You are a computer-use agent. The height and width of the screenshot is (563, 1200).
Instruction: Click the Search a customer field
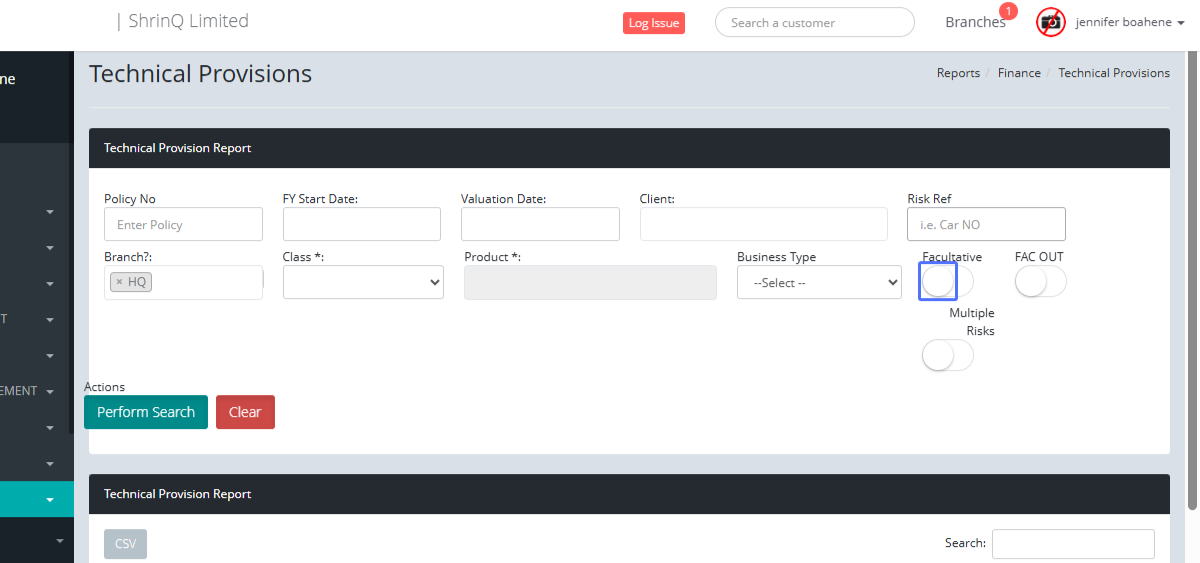(x=814, y=22)
